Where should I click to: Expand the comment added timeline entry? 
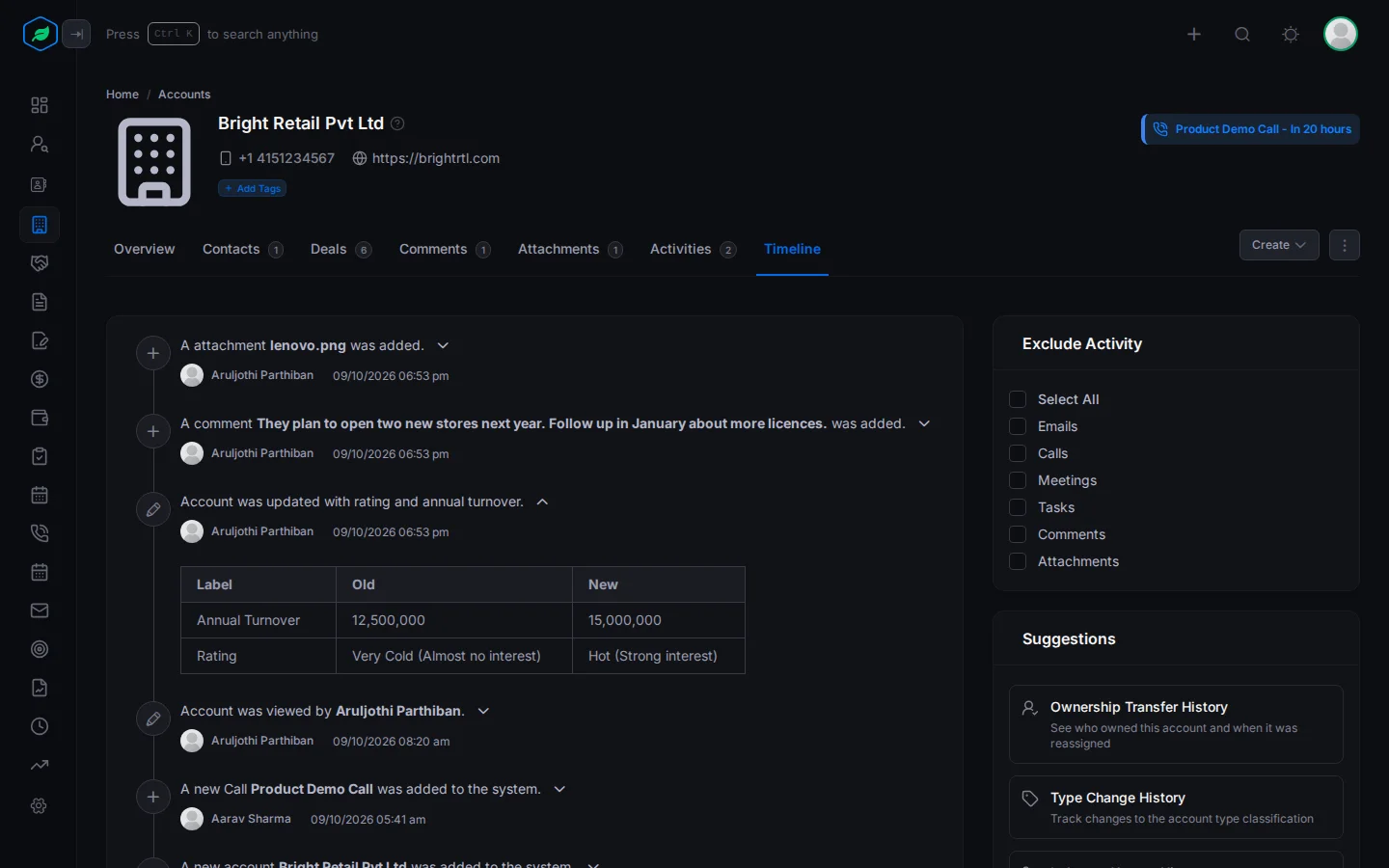pos(924,423)
